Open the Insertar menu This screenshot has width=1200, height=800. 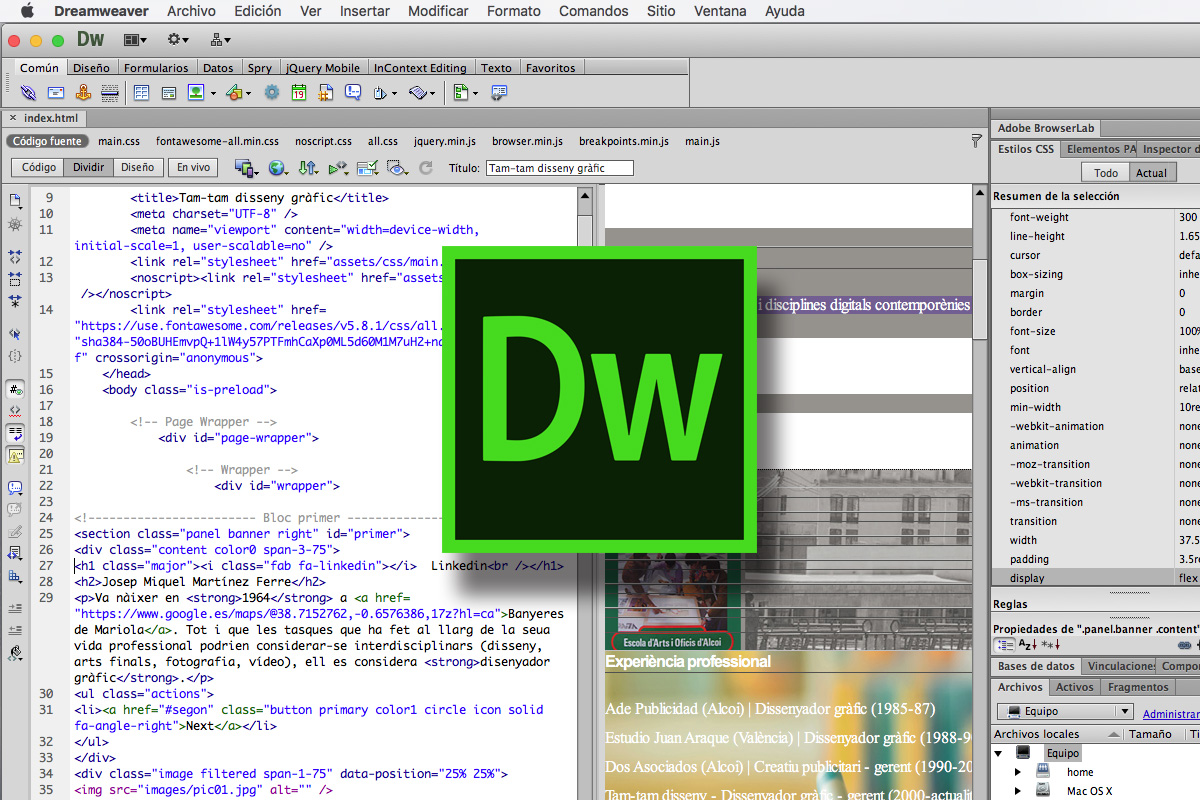365,11
